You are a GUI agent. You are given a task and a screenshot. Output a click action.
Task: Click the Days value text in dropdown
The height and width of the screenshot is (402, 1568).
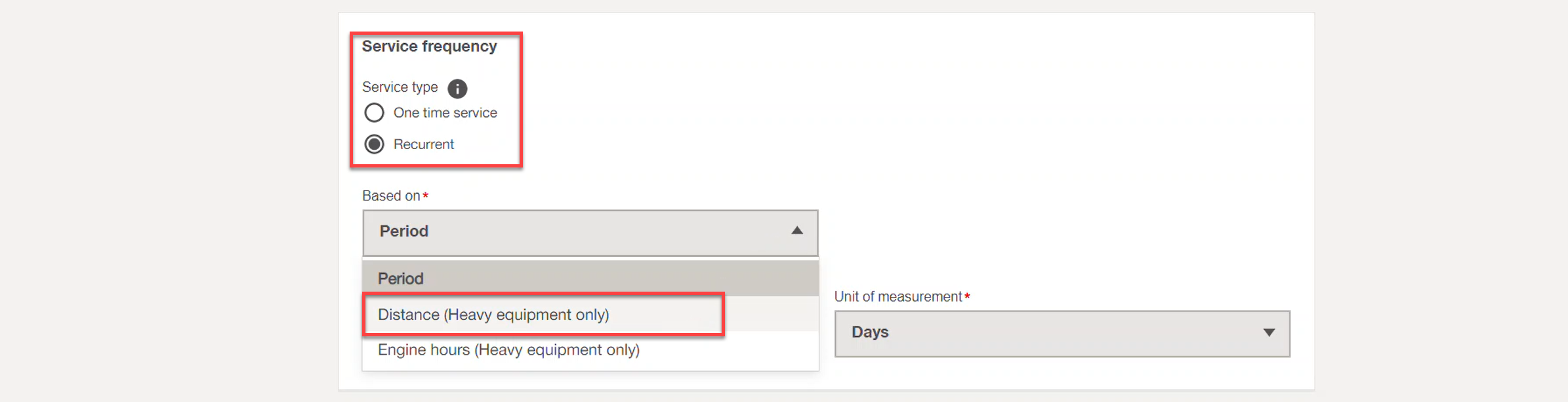coord(870,332)
